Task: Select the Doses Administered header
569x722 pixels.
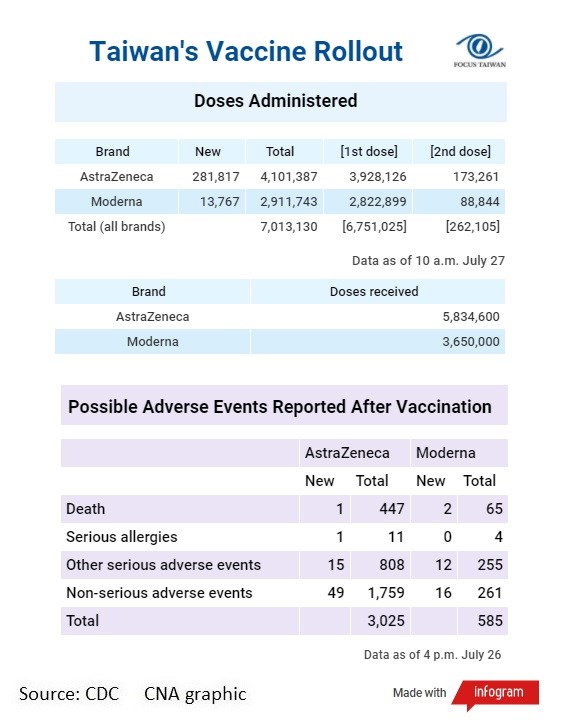Action: tap(281, 102)
